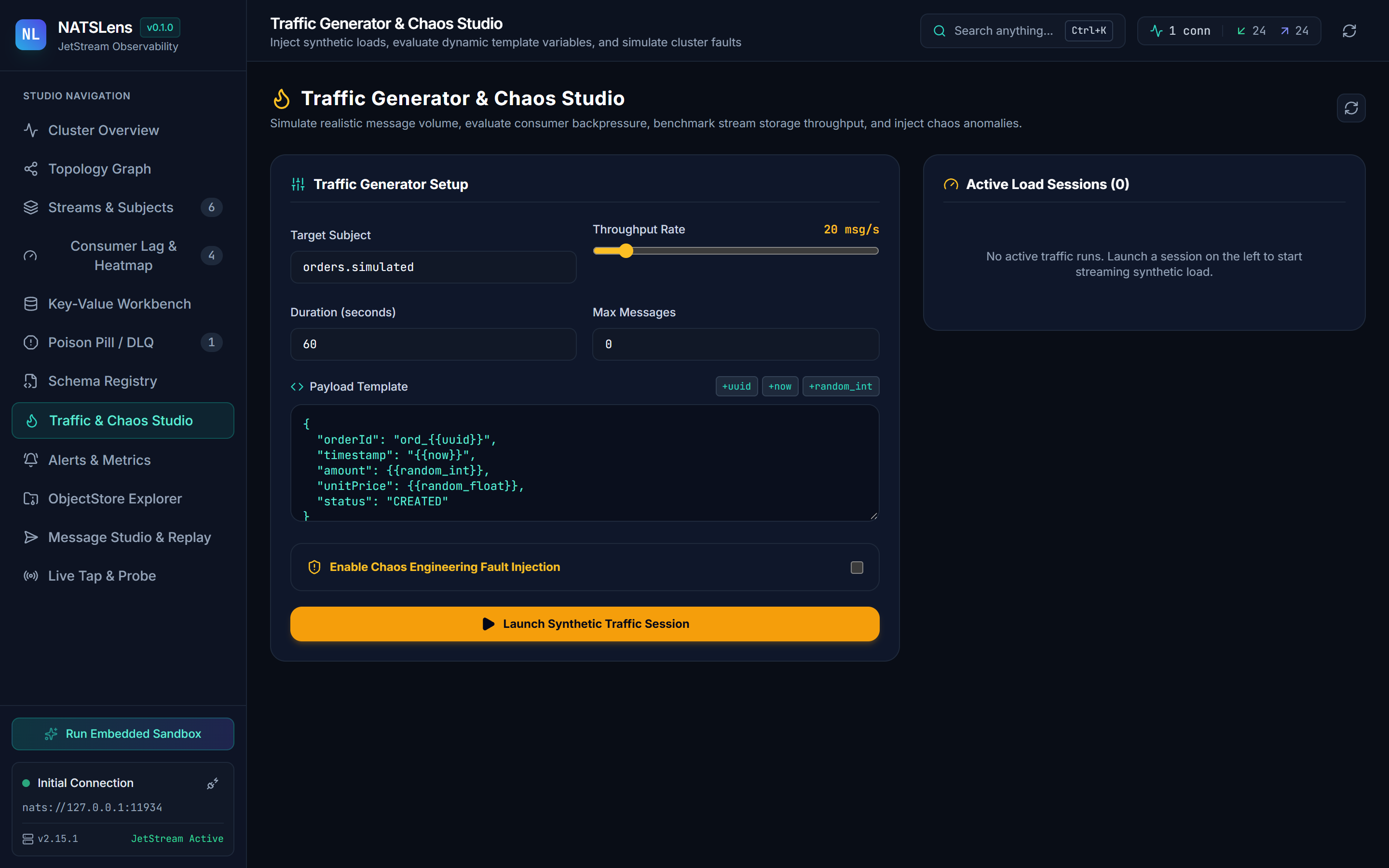This screenshot has width=1389, height=868.
Task: Select Traffic & Chaos Studio nav item
Action: (x=123, y=421)
